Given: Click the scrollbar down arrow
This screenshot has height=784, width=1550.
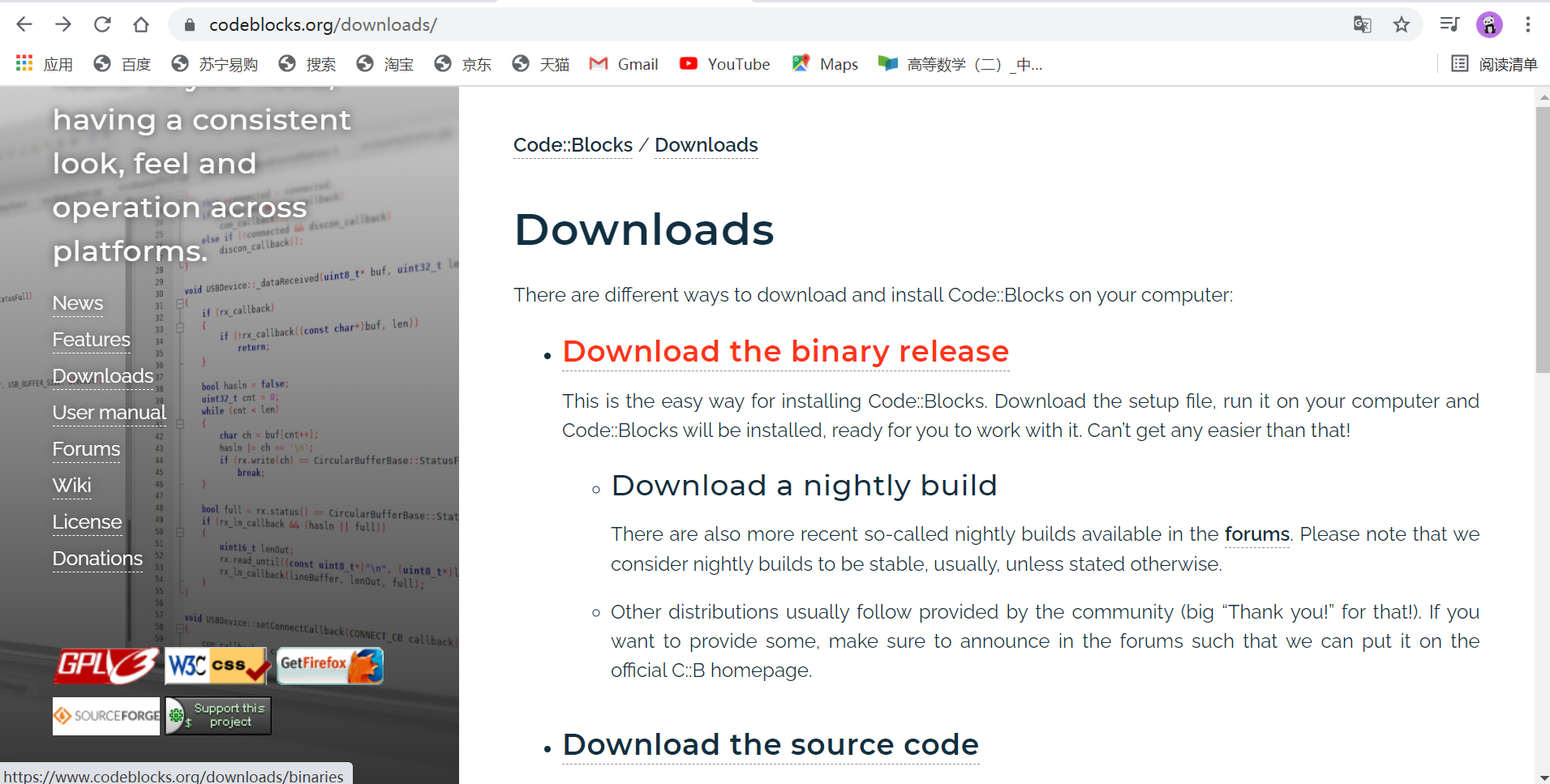Looking at the screenshot, I should tap(1543, 777).
